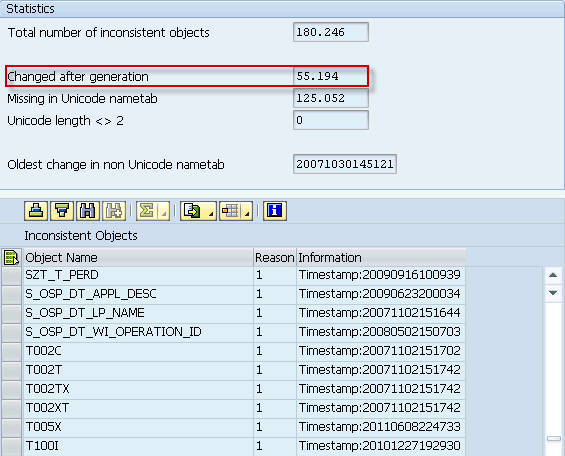This screenshot has width=565, height=456.
Task: Click the Object Name column header
Action: [x=138, y=258]
